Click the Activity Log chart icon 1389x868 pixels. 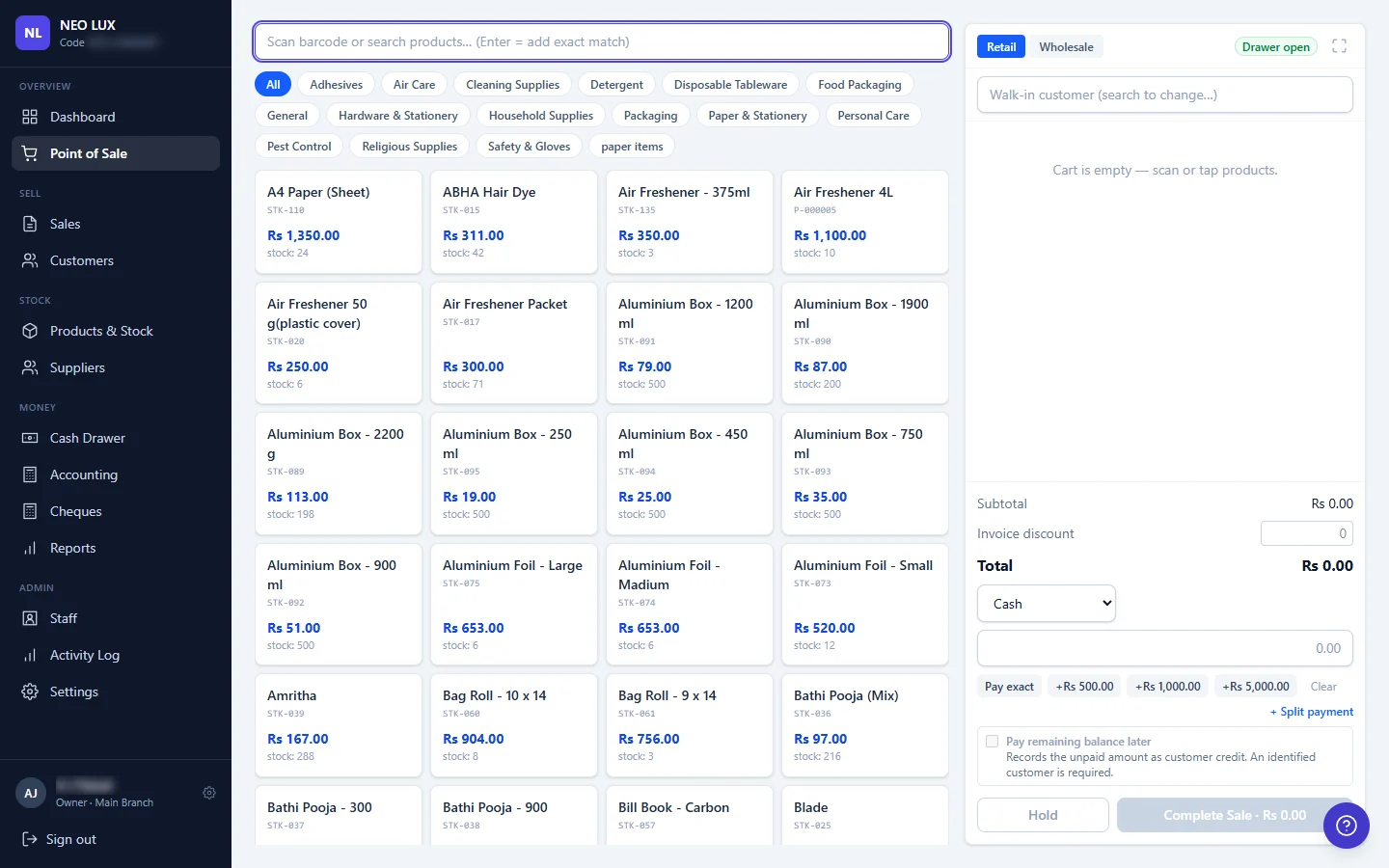(x=30, y=655)
